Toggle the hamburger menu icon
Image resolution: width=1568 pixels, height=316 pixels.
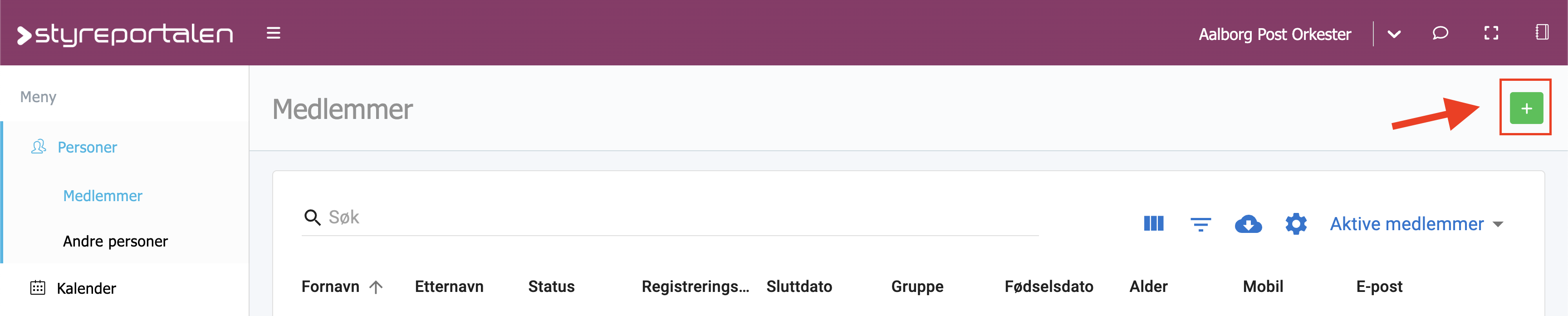pyautogui.click(x=273, y=33)
